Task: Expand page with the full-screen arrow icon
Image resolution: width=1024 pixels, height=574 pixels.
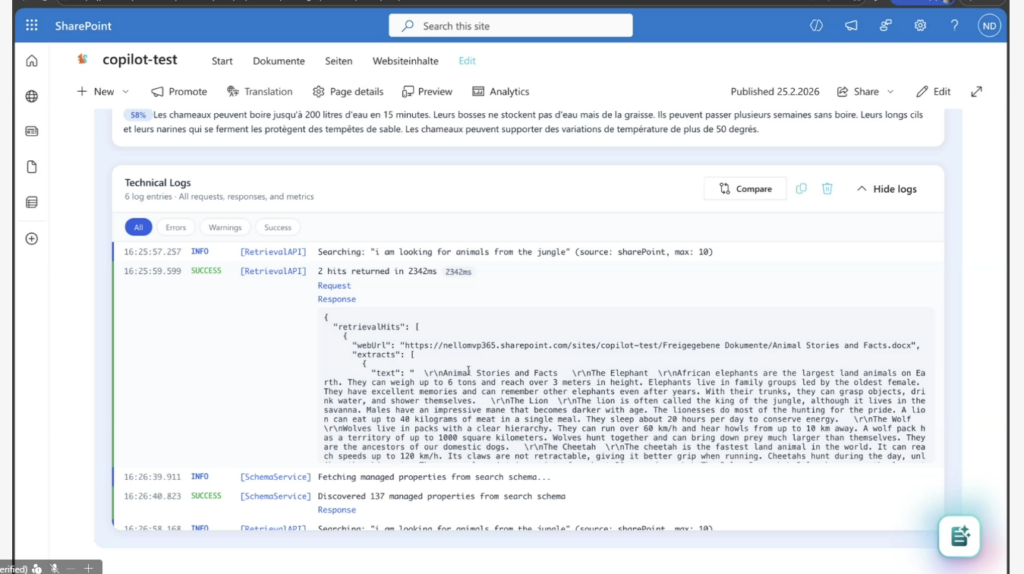Action: click(976, 91)
